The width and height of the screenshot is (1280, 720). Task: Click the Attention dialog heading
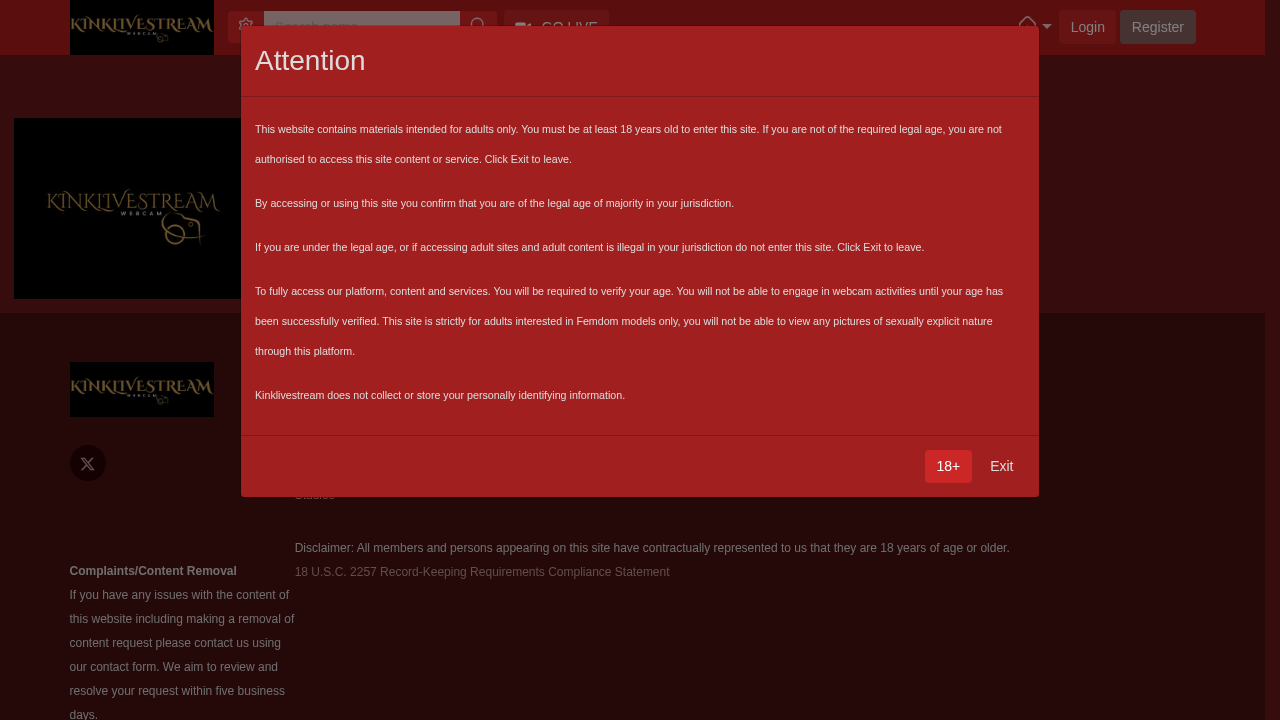coord(310,61)
